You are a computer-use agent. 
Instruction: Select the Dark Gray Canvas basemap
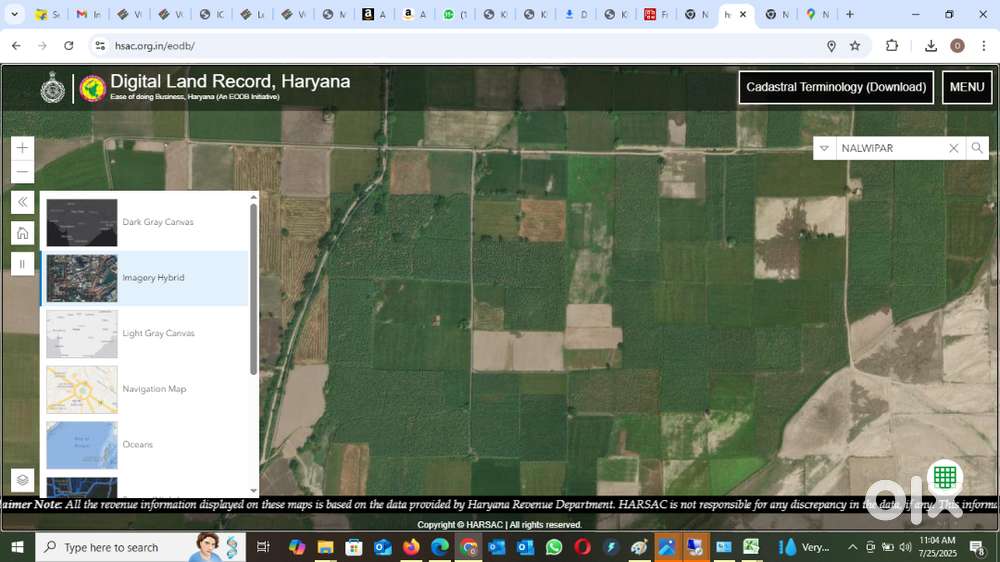145,222
